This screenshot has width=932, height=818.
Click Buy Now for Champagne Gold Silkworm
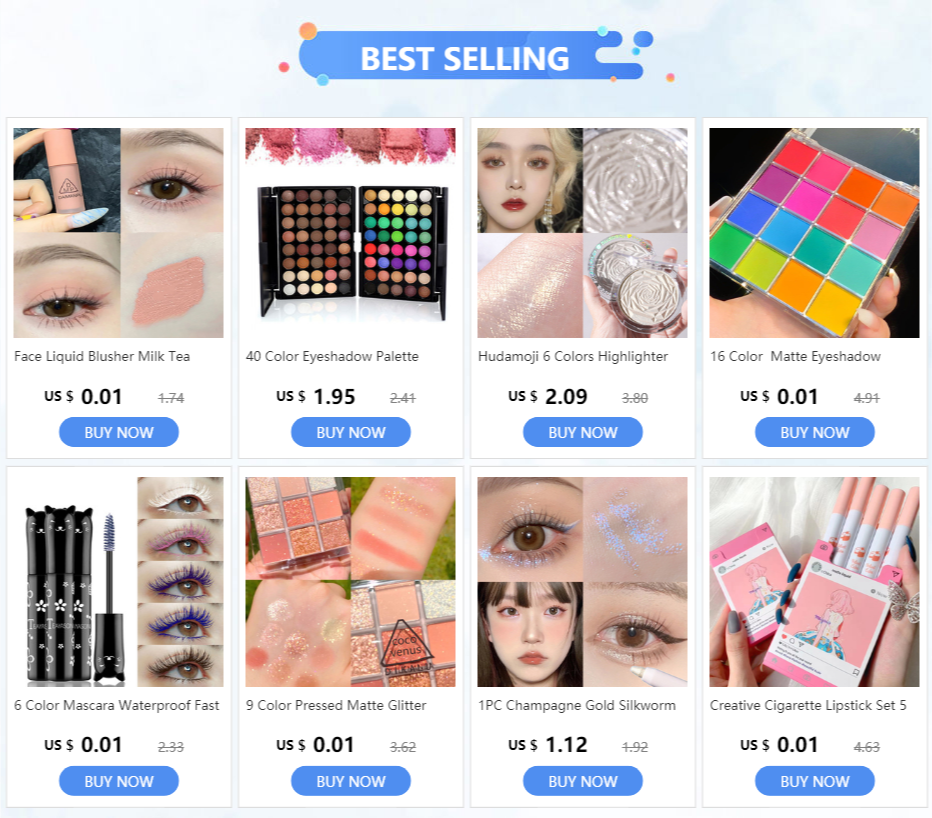tap(583, 781)
